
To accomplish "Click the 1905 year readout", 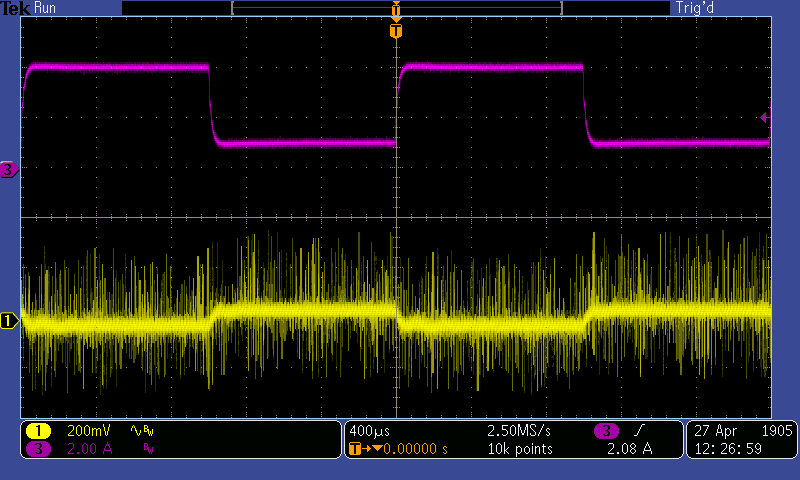I will coord(777,431).
